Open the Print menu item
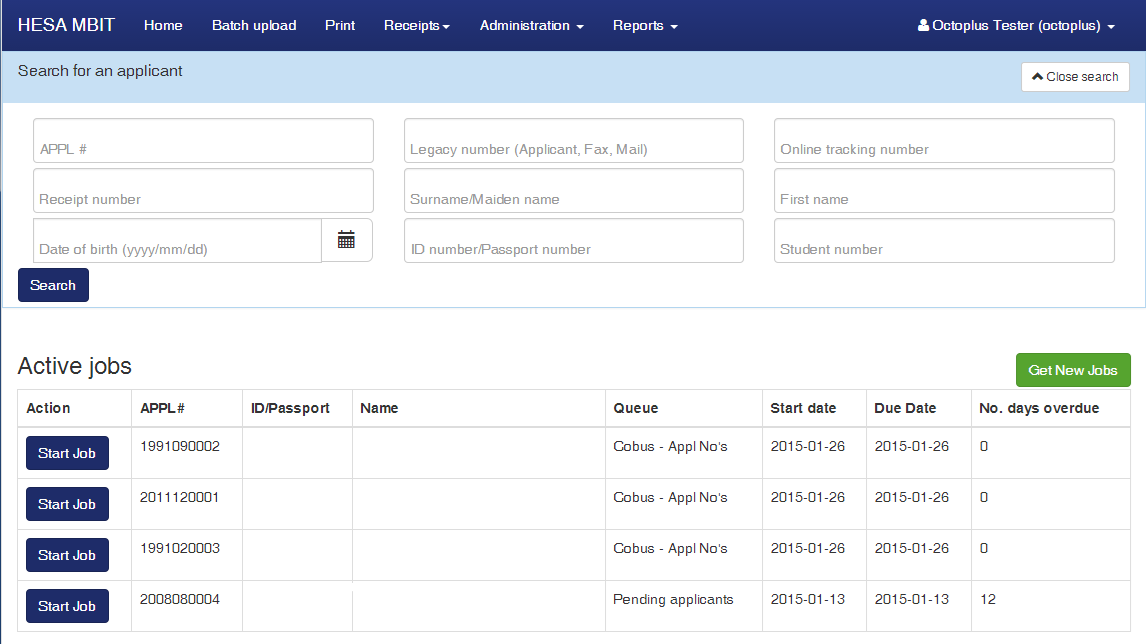Viewport: 1146px width, 644px height. [340, 25]
